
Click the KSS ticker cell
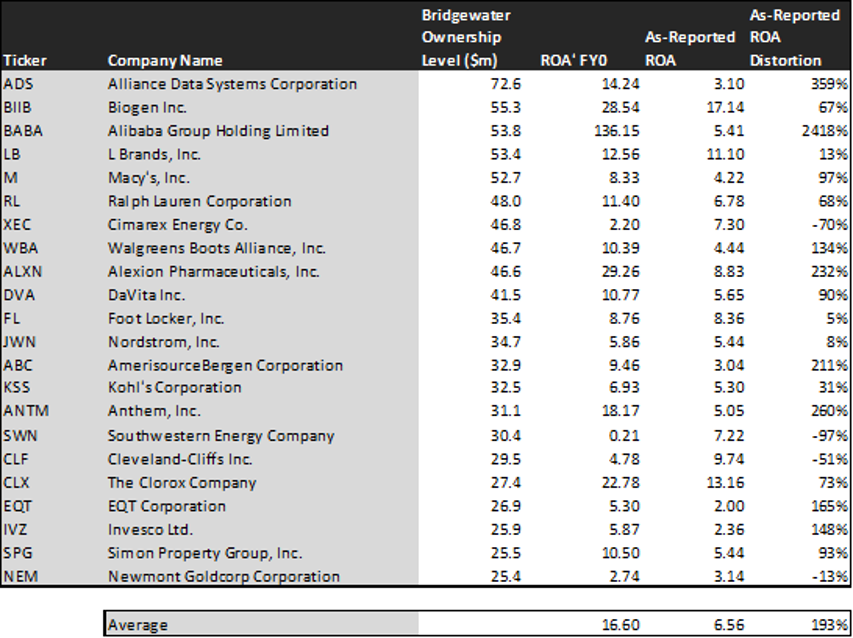(17, 387)
